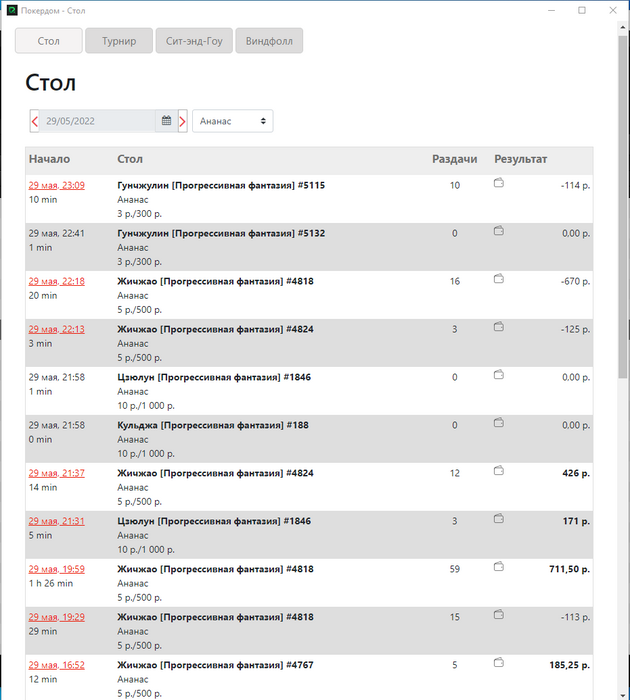Click wallet icon beside -670 р. result
This screenshot has width=630, height=700.
click(499, 279)
